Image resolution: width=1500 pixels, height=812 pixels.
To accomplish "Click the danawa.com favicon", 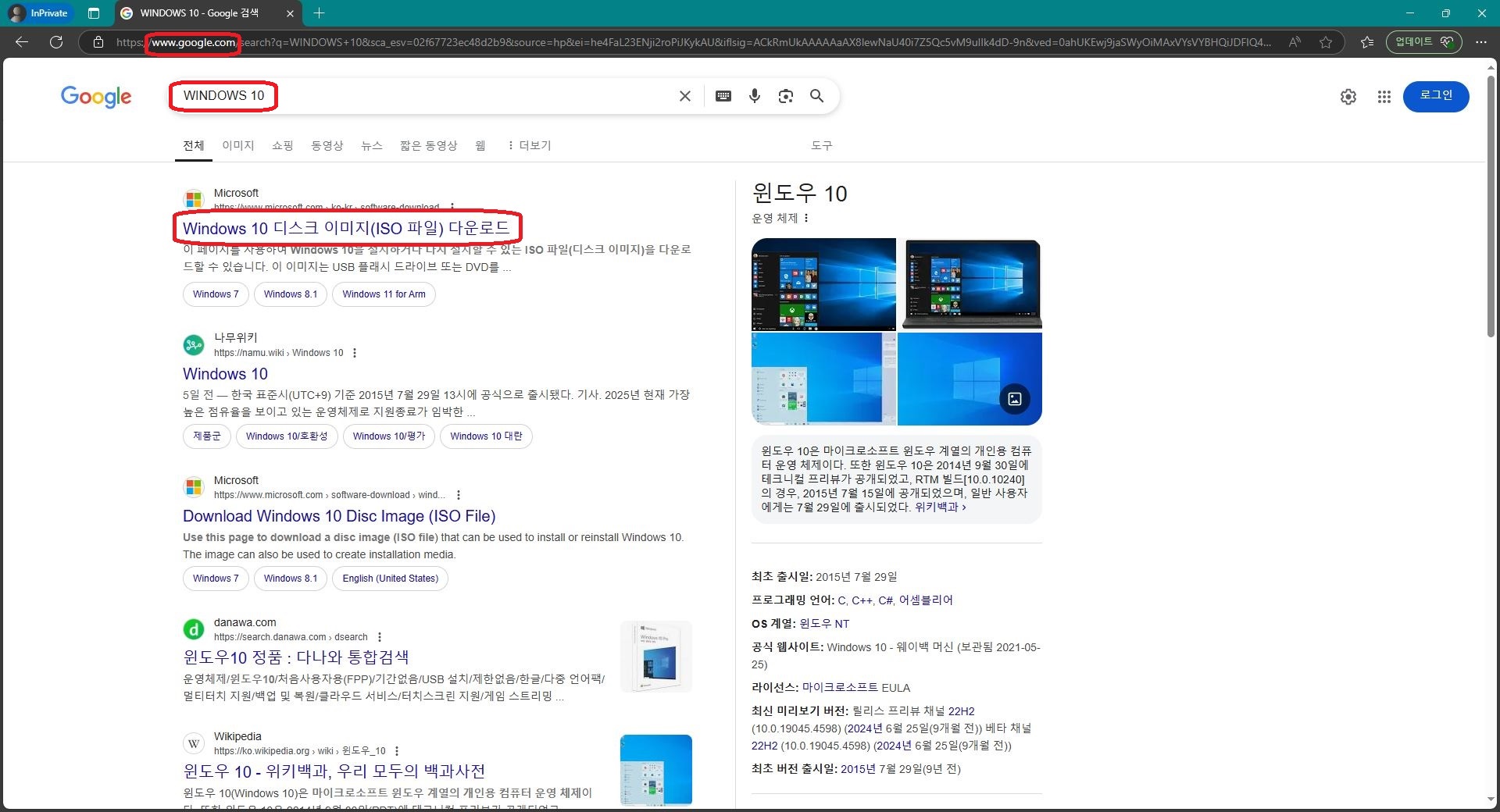I will point(194,629).
